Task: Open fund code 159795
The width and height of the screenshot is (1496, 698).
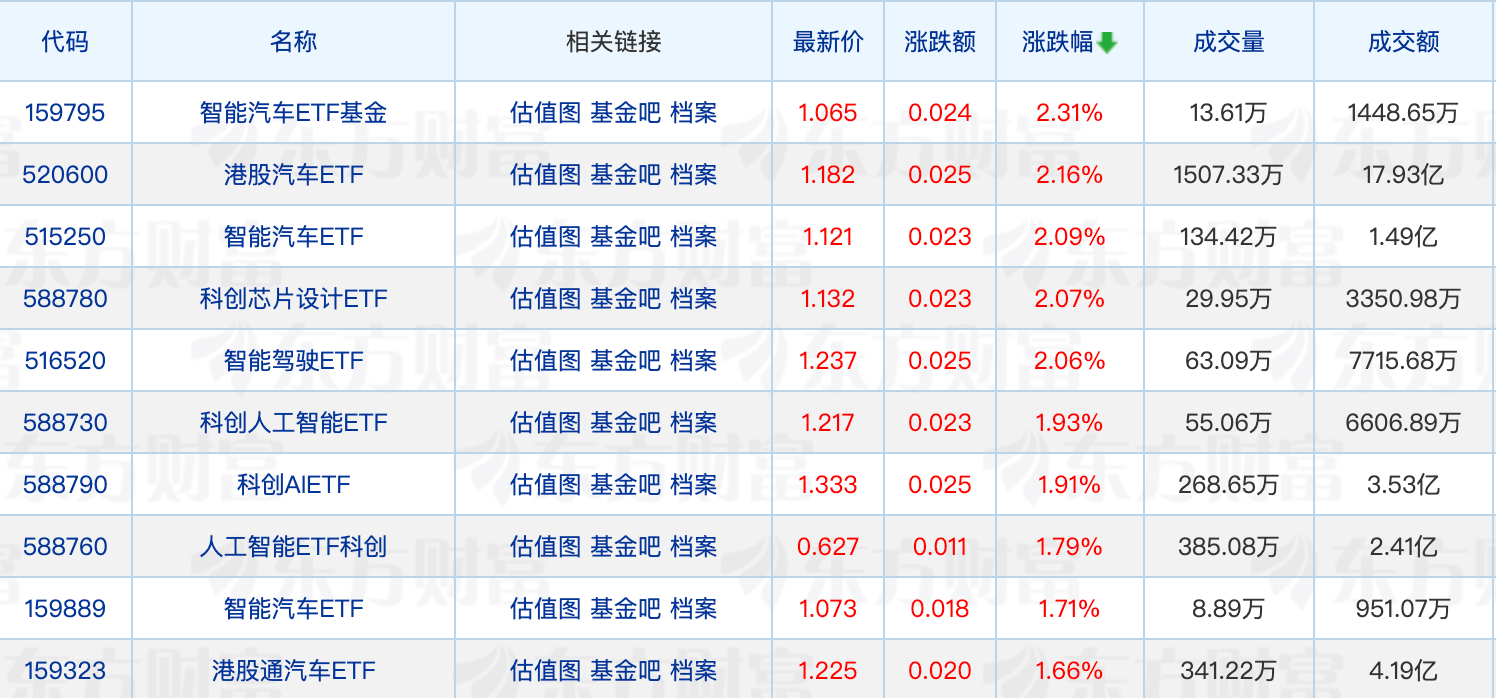Action: click(x=65, y=113)
